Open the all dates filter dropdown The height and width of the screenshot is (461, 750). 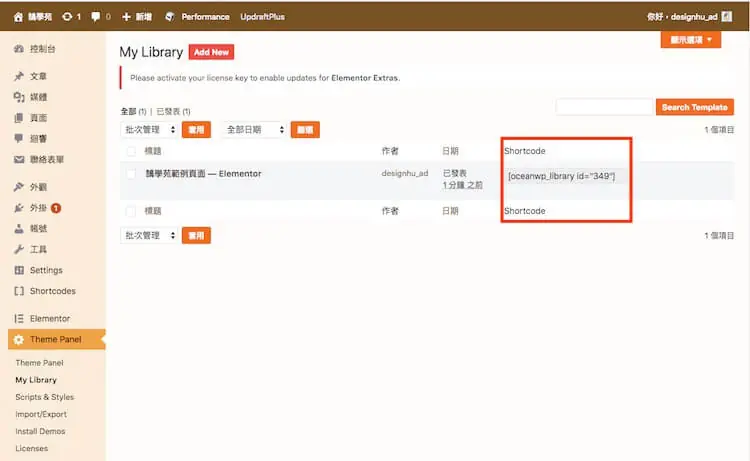[x=254, y=130]
